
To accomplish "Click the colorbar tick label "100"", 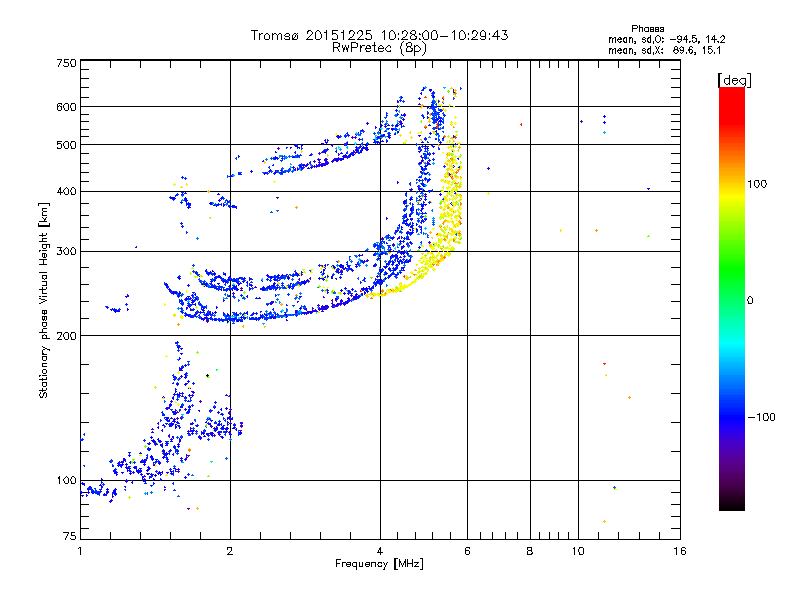I will point(757,184).
